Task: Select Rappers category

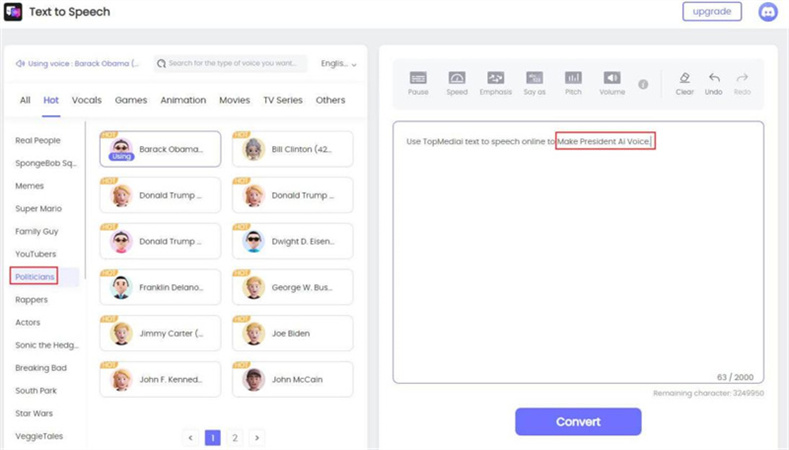Action: click(31, 299)
